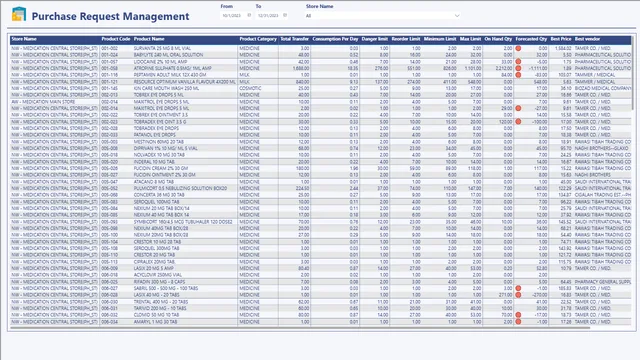
Task: Sort by Max Limit column header
Action: point(470,39)
